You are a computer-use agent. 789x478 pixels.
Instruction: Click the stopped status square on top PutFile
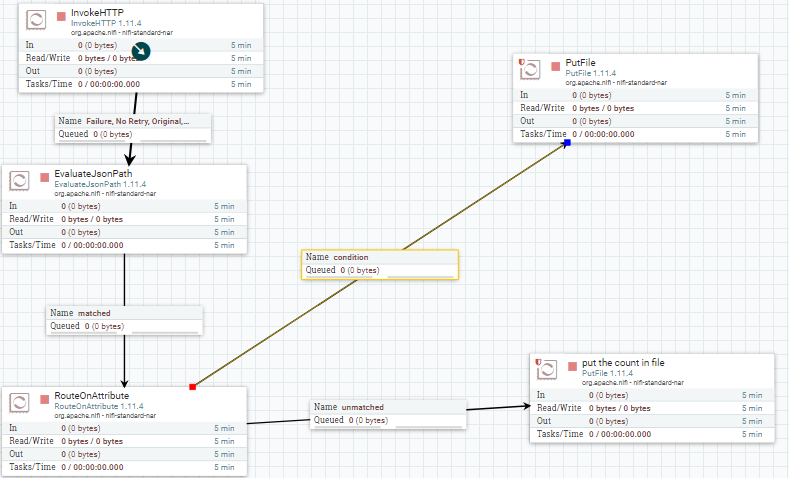[556, 66]
